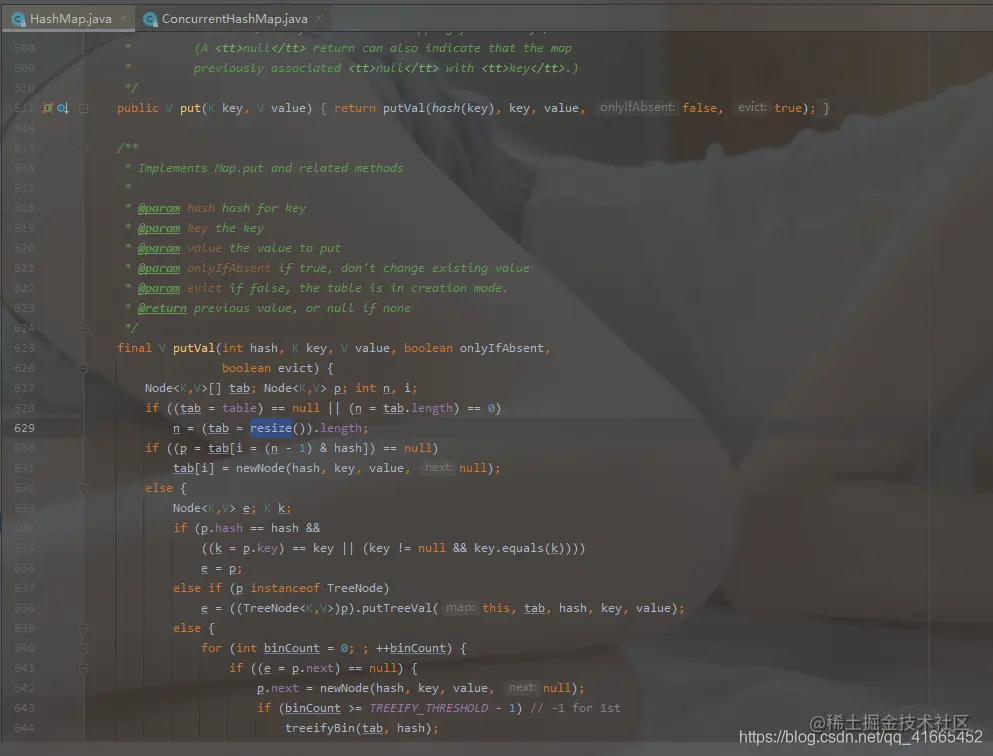This screenshot has width=993, height=756.
Task: Click 'Implements Map.put and related methods' comment
Action: [x=270, y=168]
